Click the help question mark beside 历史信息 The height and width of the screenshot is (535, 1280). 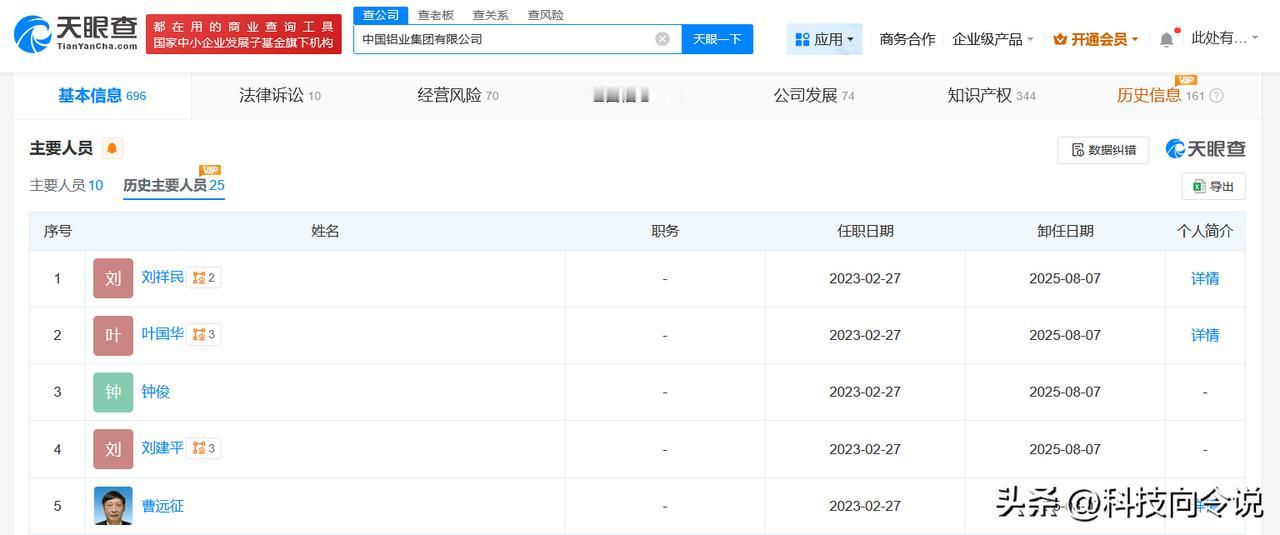[x=1216, y=96]
